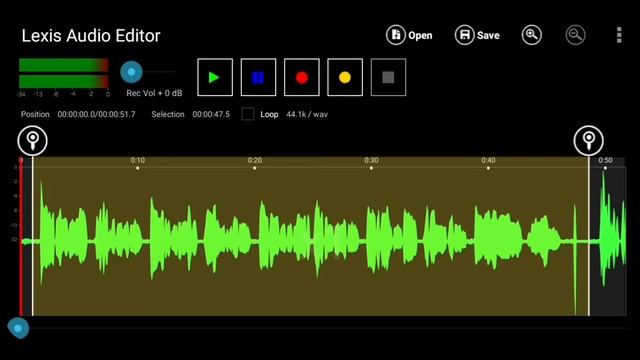Zoom out of the waveform
The width and height of the screenshot is (640, 360).
pyautogui.click(x=575, y=35)
